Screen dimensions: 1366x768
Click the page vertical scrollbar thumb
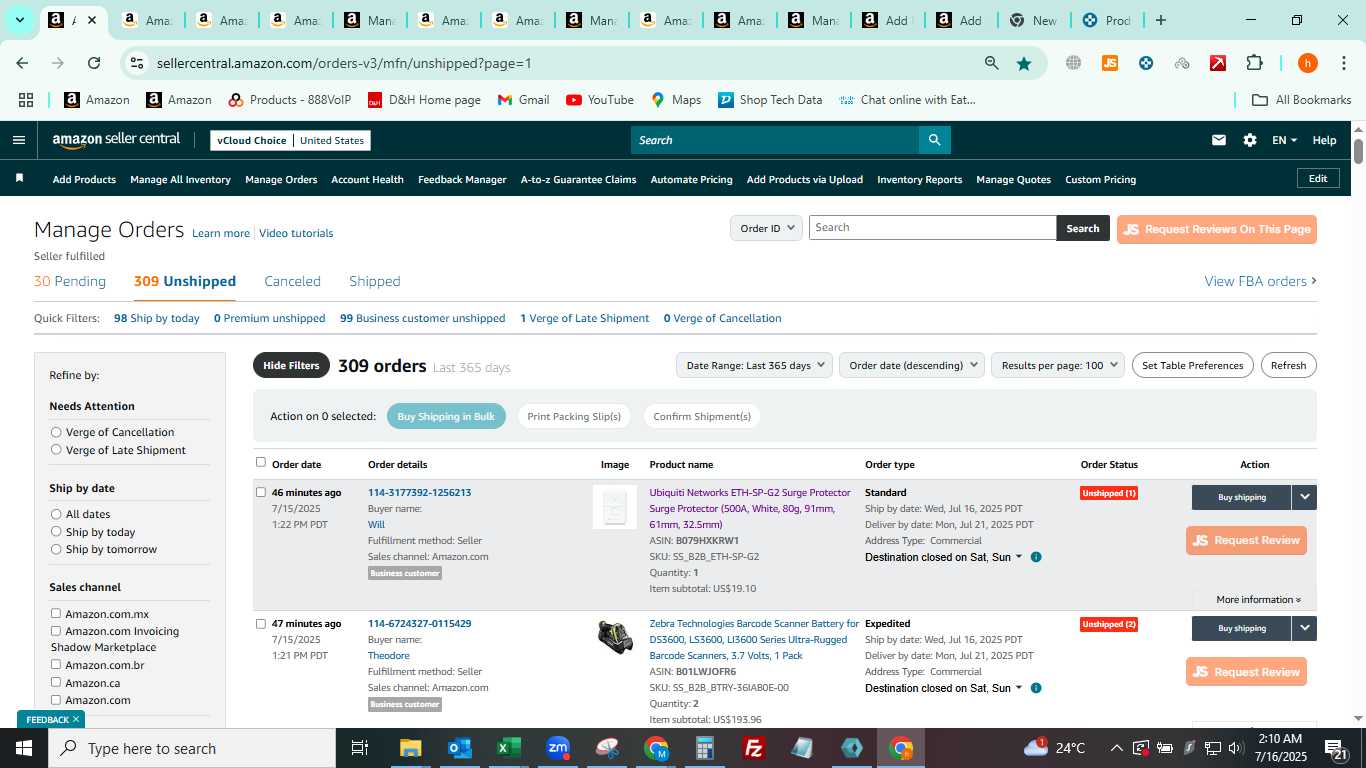1358,152
